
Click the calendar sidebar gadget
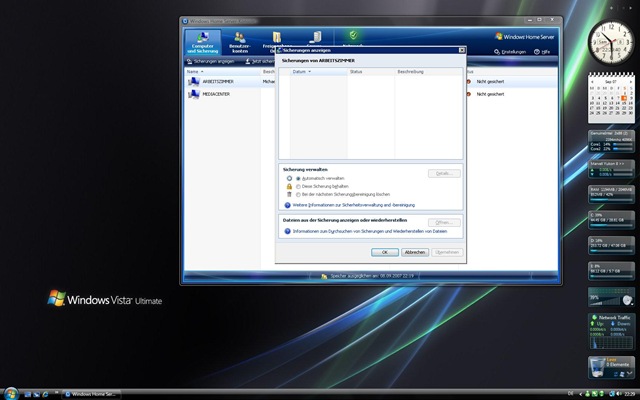point(611,98)
